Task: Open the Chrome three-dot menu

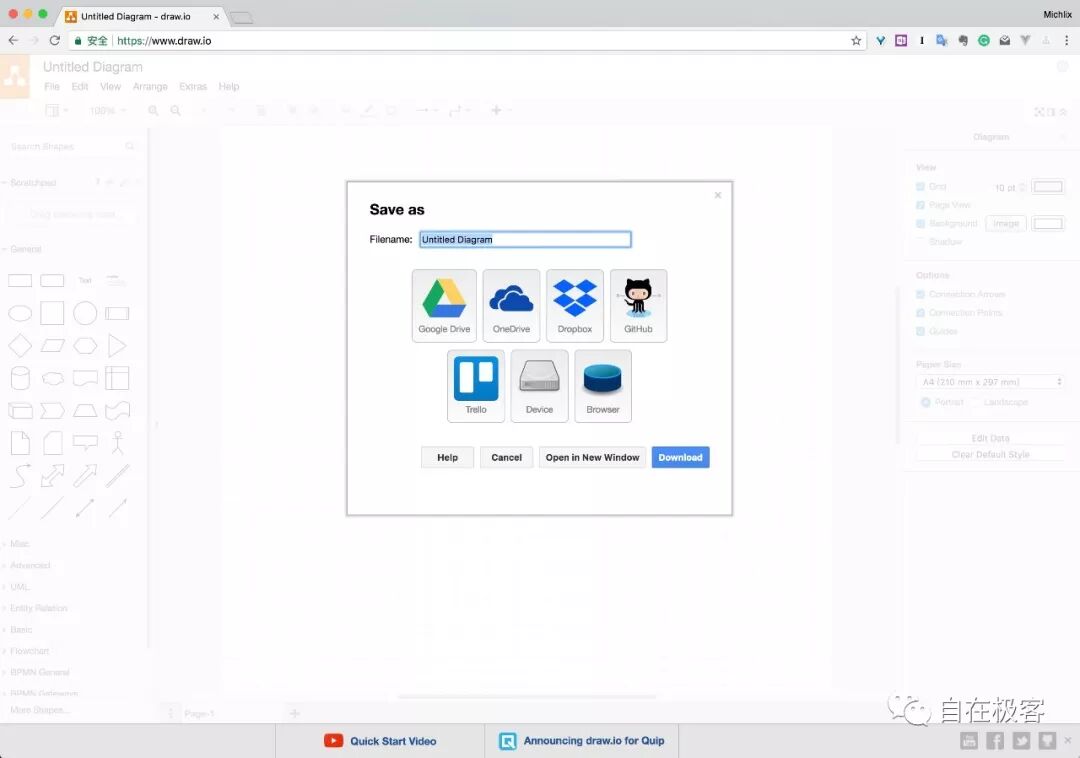Action: coord(1066,41)
